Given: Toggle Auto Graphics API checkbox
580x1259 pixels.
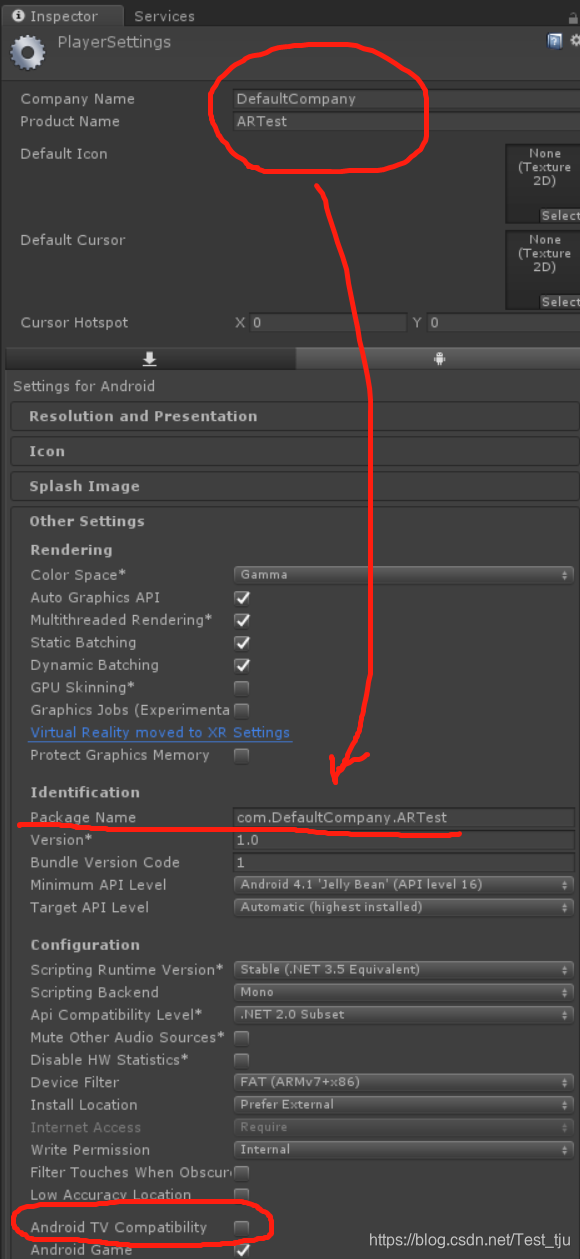Looking at the screenshot, I should (241, 598).
